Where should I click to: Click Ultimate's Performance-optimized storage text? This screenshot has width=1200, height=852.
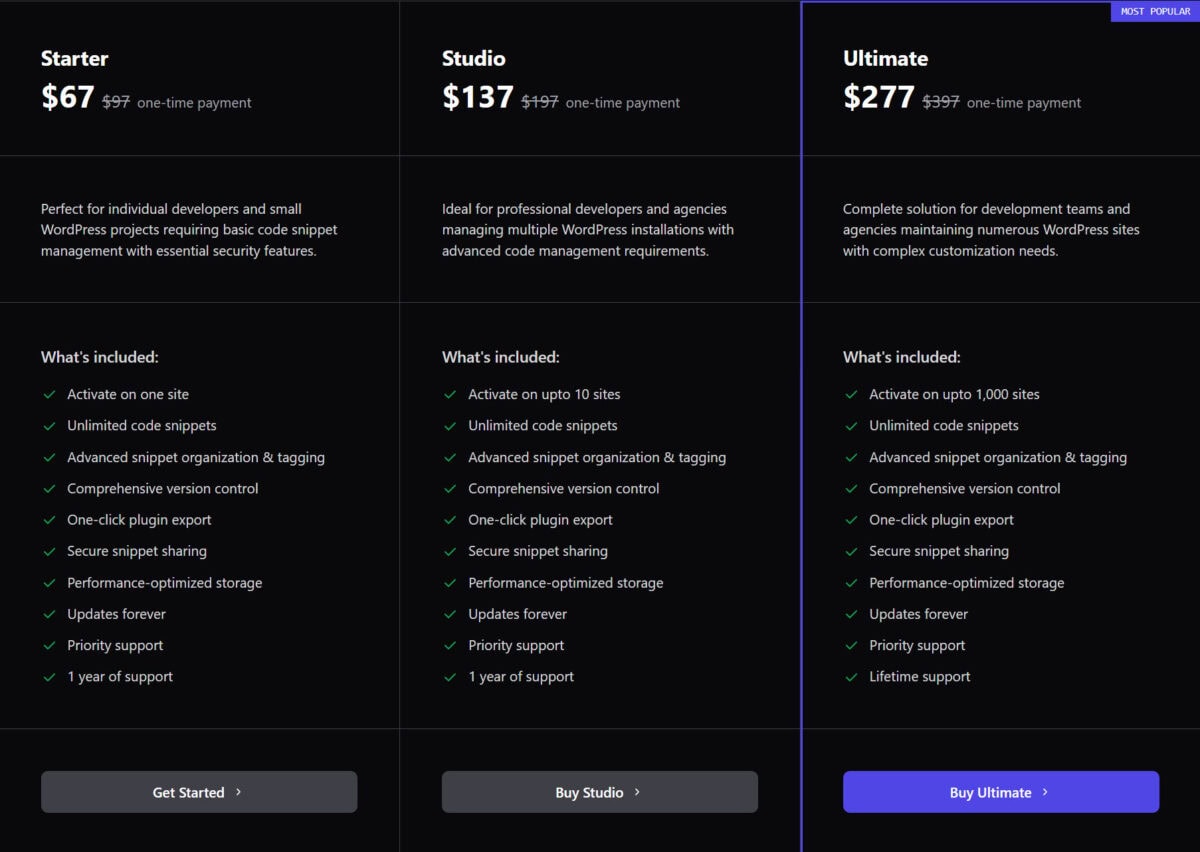(x=966, y=583)
